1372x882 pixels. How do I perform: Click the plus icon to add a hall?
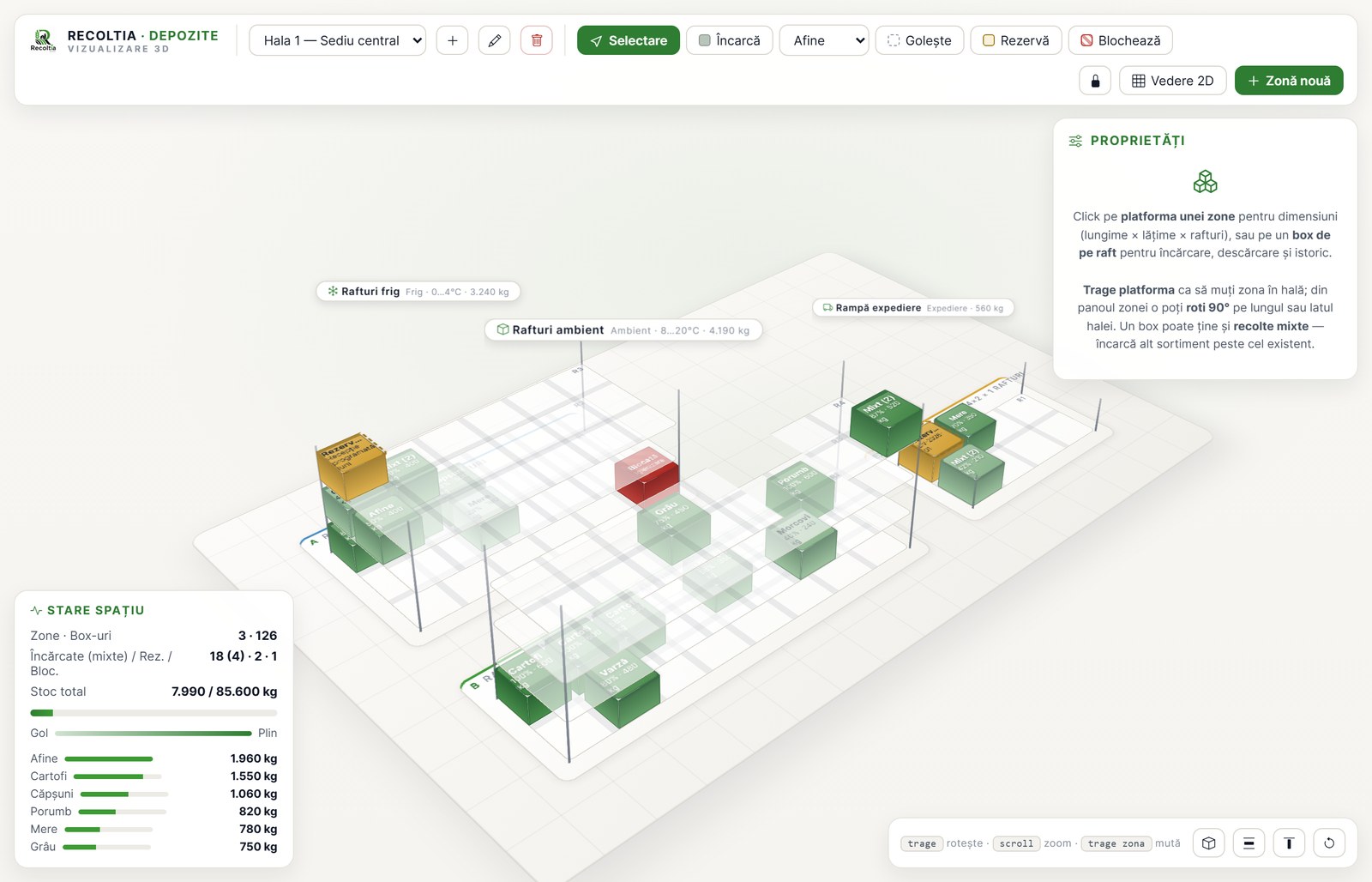point(452,40)
